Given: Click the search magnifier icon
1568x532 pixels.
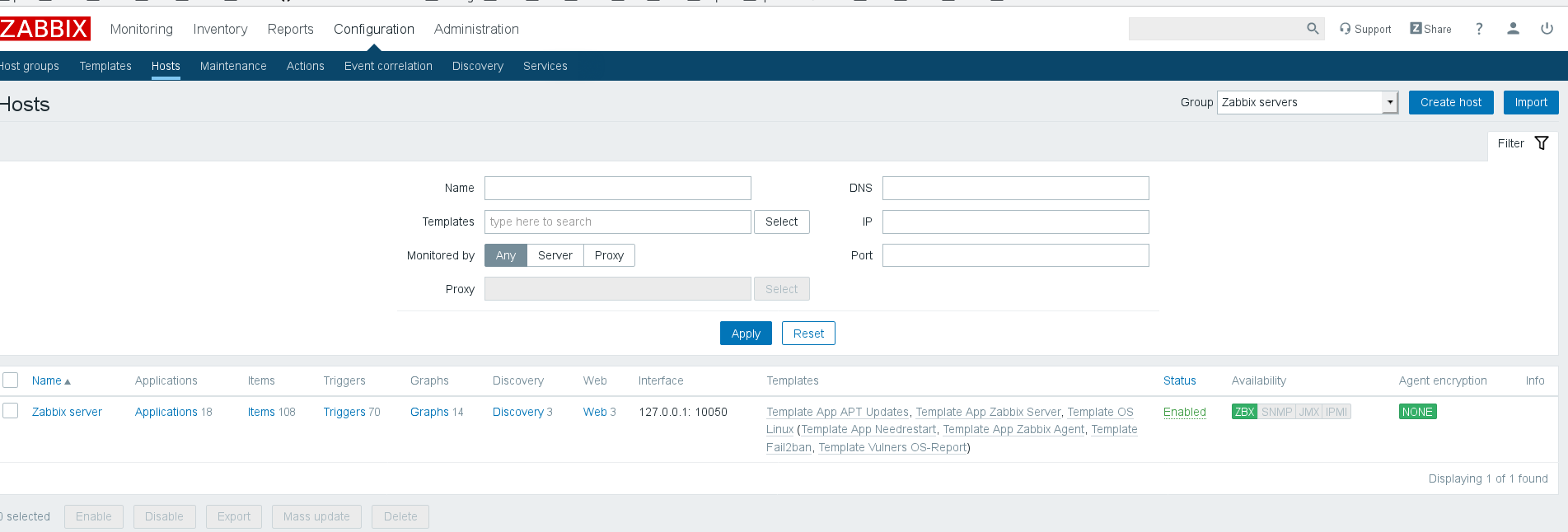Looking at the screenshot, I should coord(1313,29).
